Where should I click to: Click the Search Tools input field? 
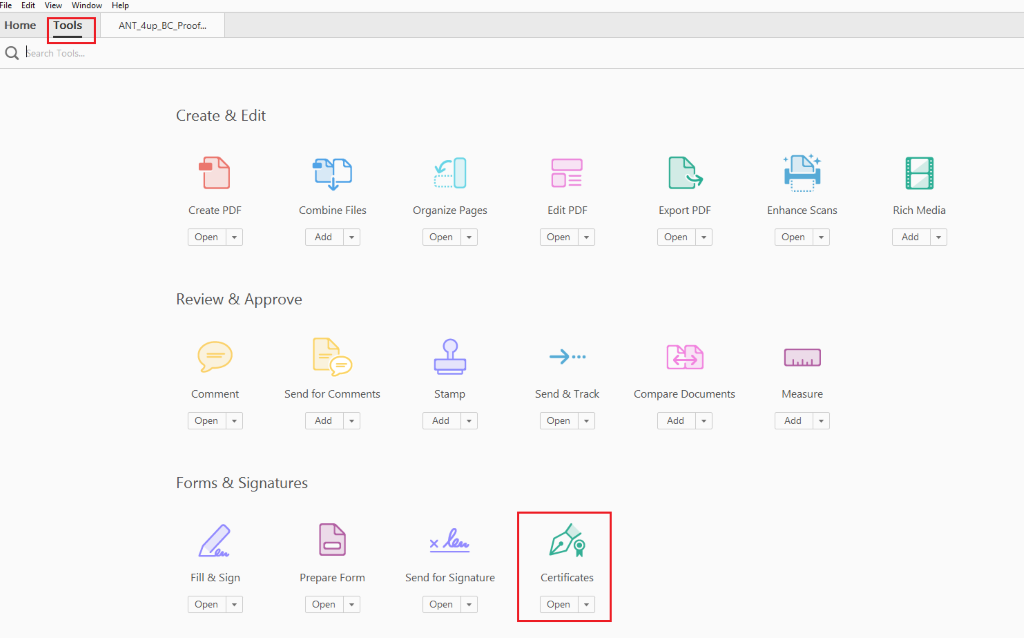pos(200,53)
